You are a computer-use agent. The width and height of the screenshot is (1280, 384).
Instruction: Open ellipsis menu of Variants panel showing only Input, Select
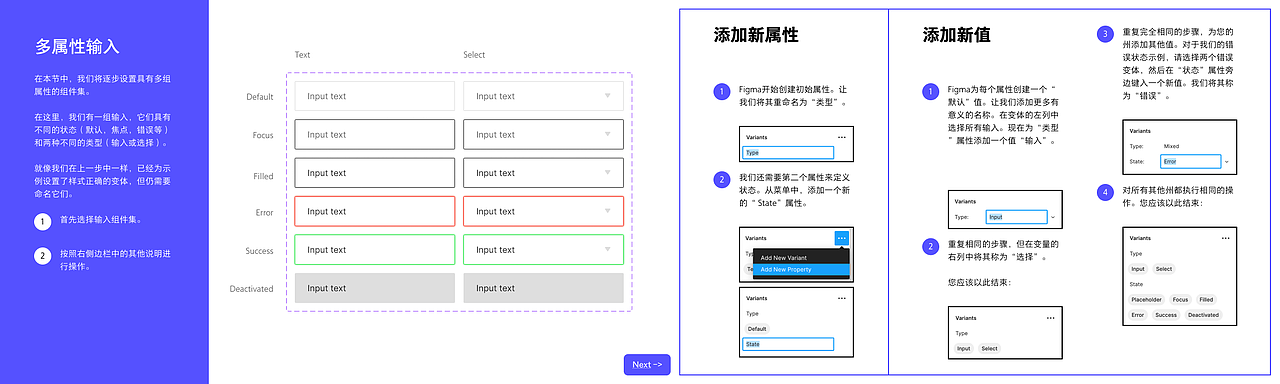pos(1050,317)
